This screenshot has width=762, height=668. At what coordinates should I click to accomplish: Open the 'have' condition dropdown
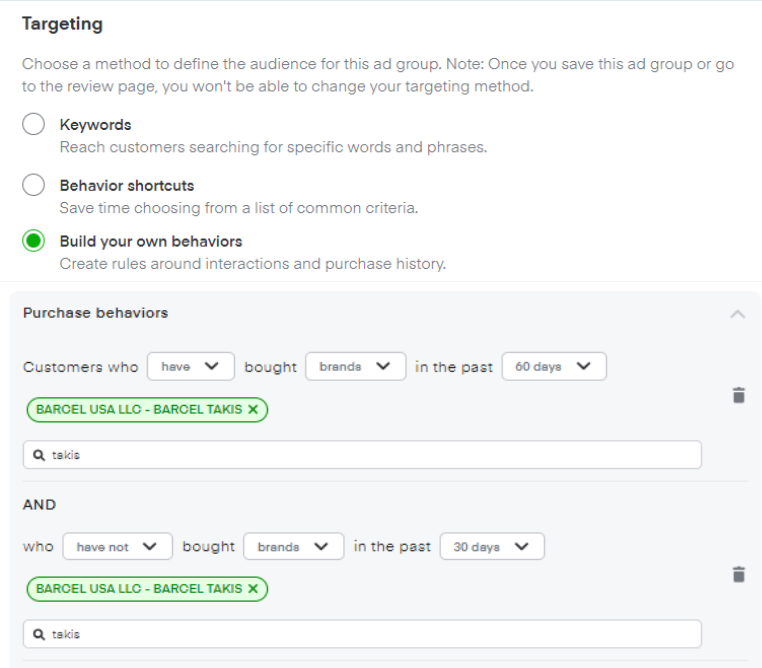click(190, 367)
